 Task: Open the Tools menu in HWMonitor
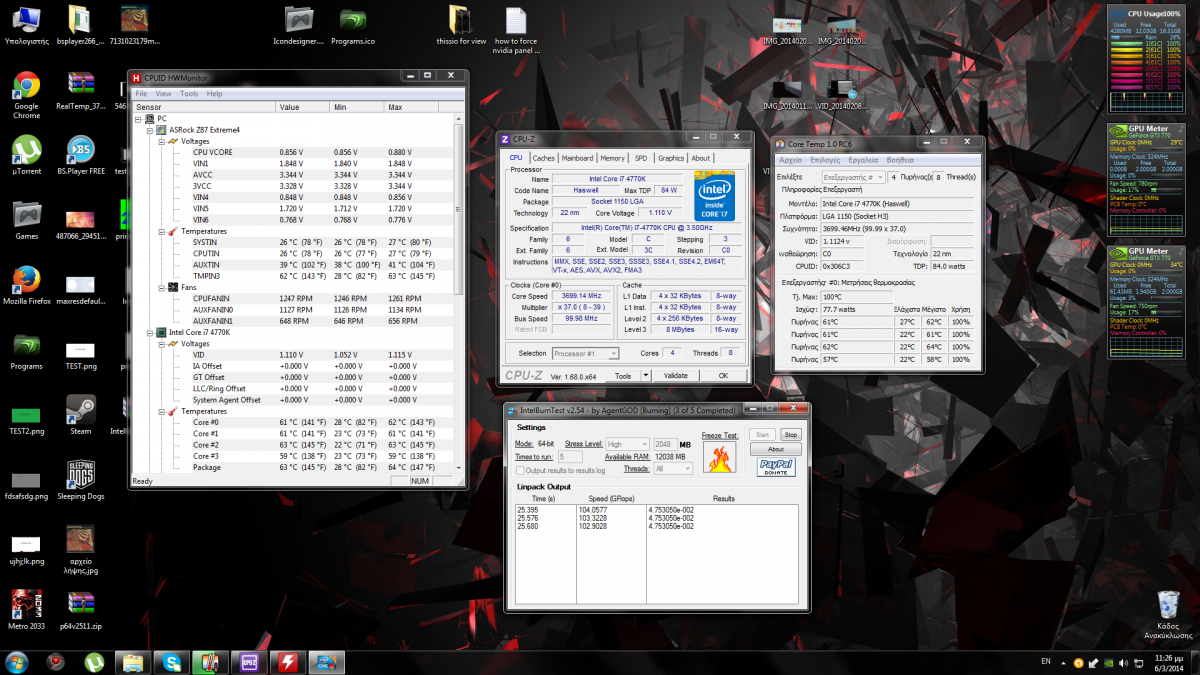tap(189, 94)
